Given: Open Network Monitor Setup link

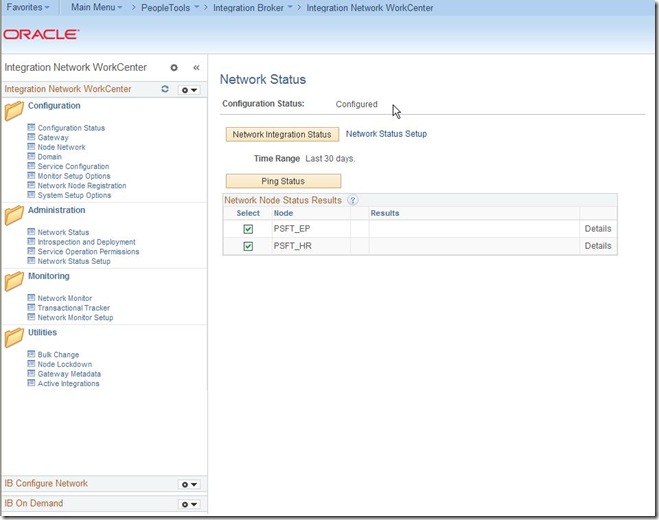Looking at the screenshot, I should click(75, 317).
